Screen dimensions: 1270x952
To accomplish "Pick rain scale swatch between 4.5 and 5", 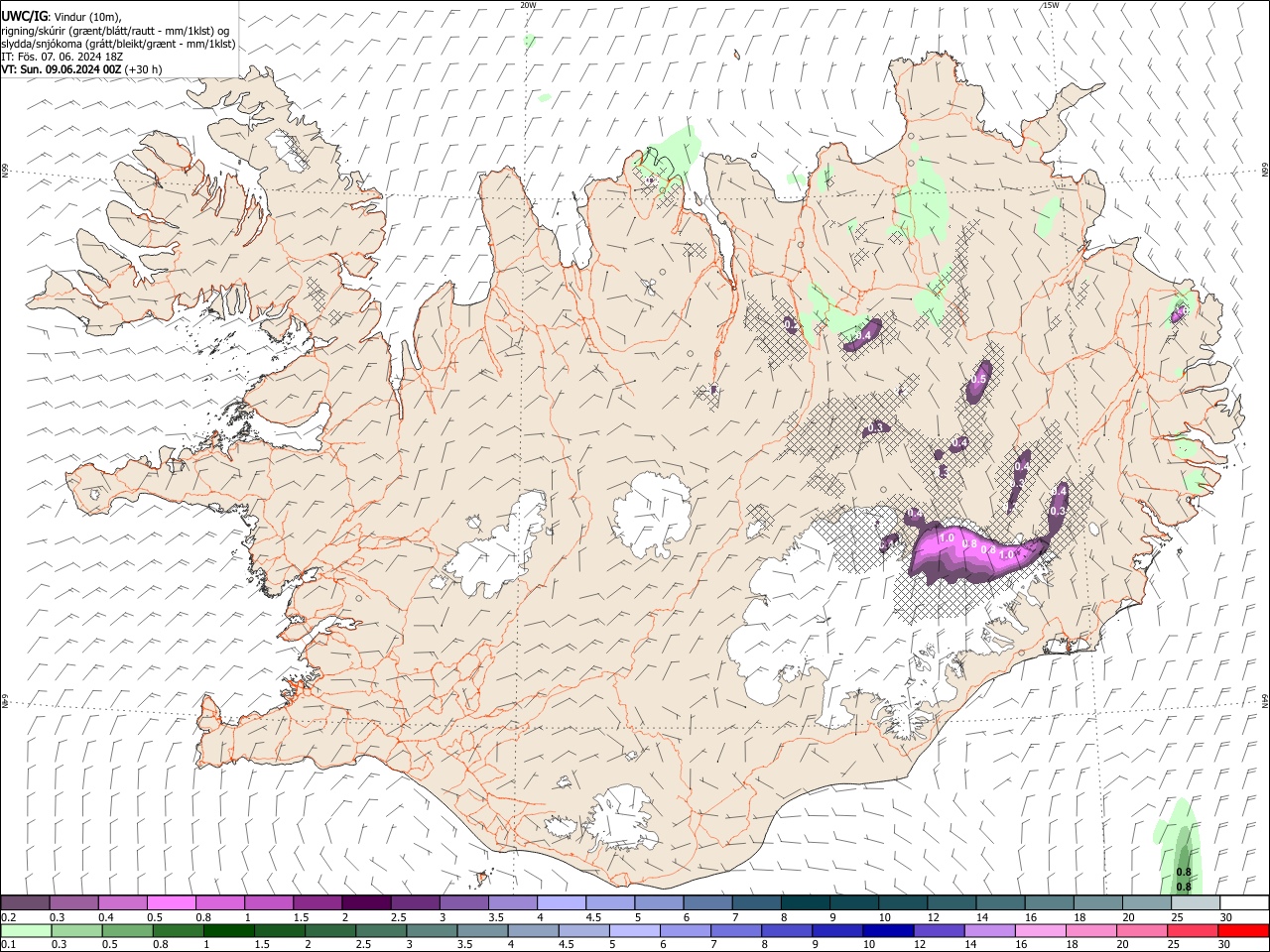I will pyautogui.click(x=583, y=931).
